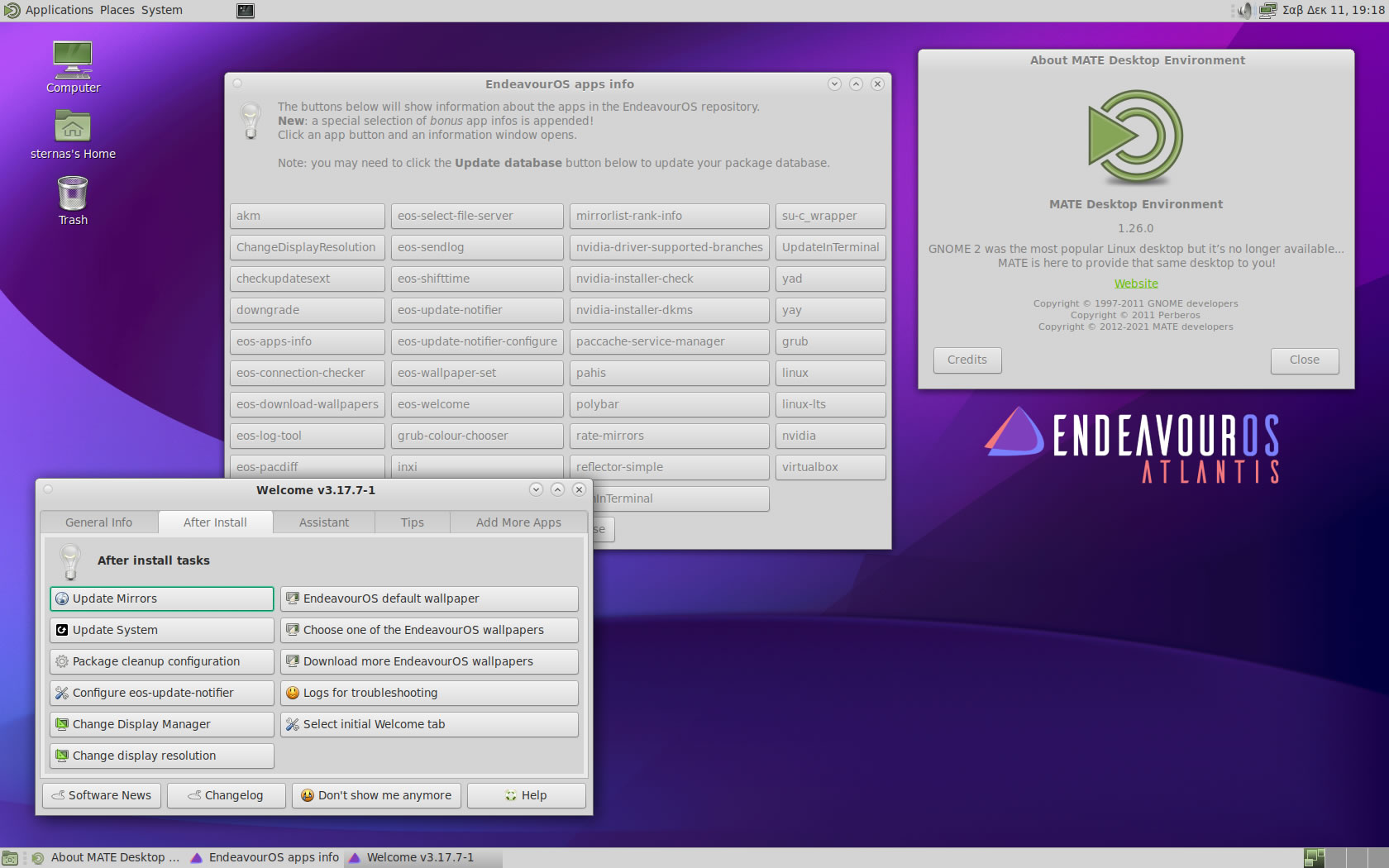Click the network connection tray icon
This screenshot has height=868, width=1389.
coord(1267,11)
